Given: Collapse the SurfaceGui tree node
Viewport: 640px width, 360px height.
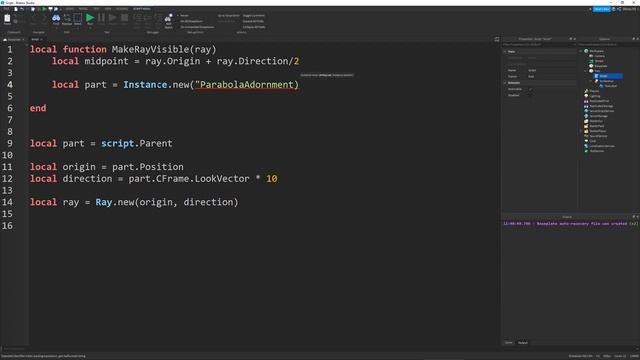Looking at the screenshot, I should point(591,81).
